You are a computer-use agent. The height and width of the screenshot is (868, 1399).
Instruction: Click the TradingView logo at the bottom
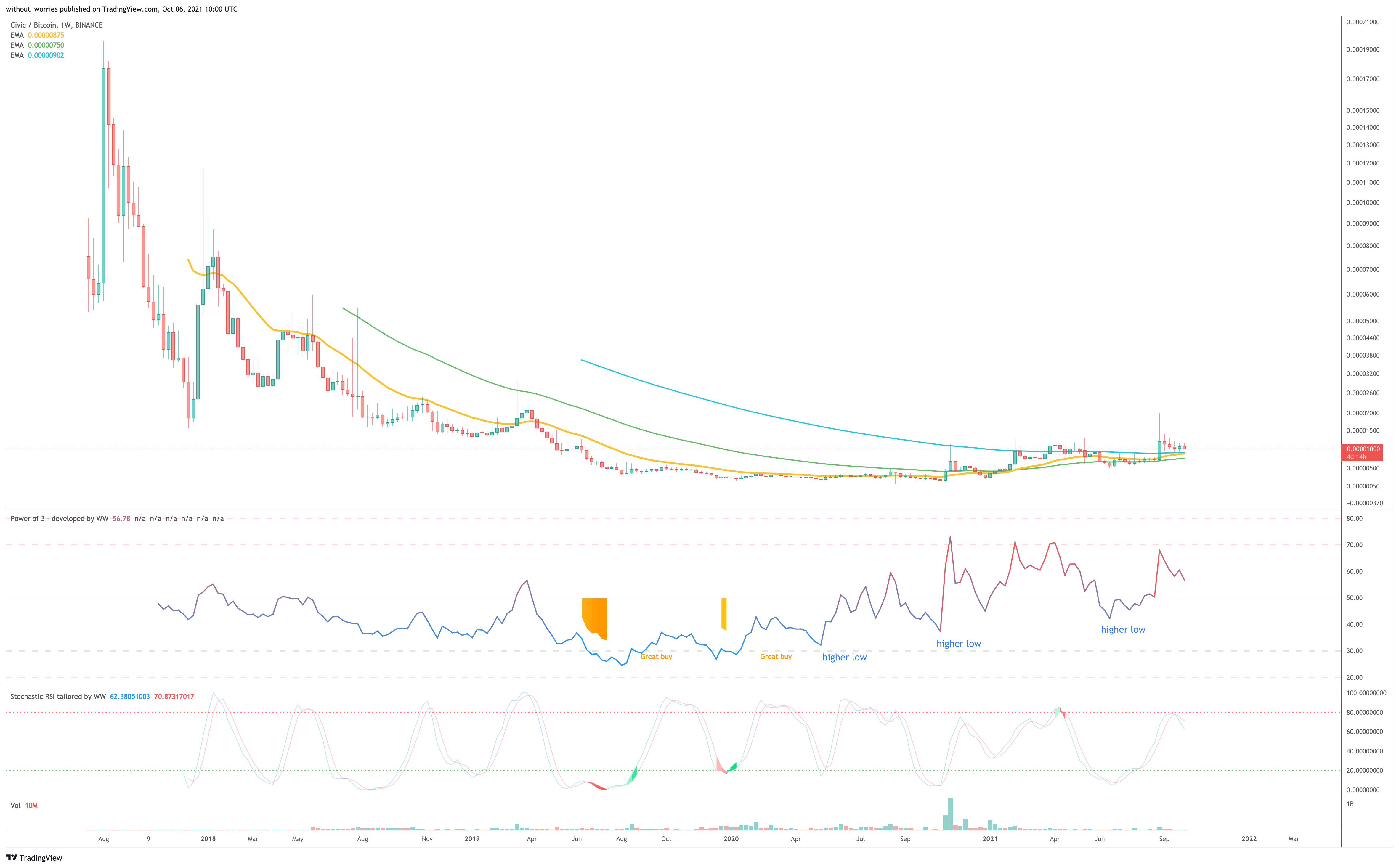34,858
